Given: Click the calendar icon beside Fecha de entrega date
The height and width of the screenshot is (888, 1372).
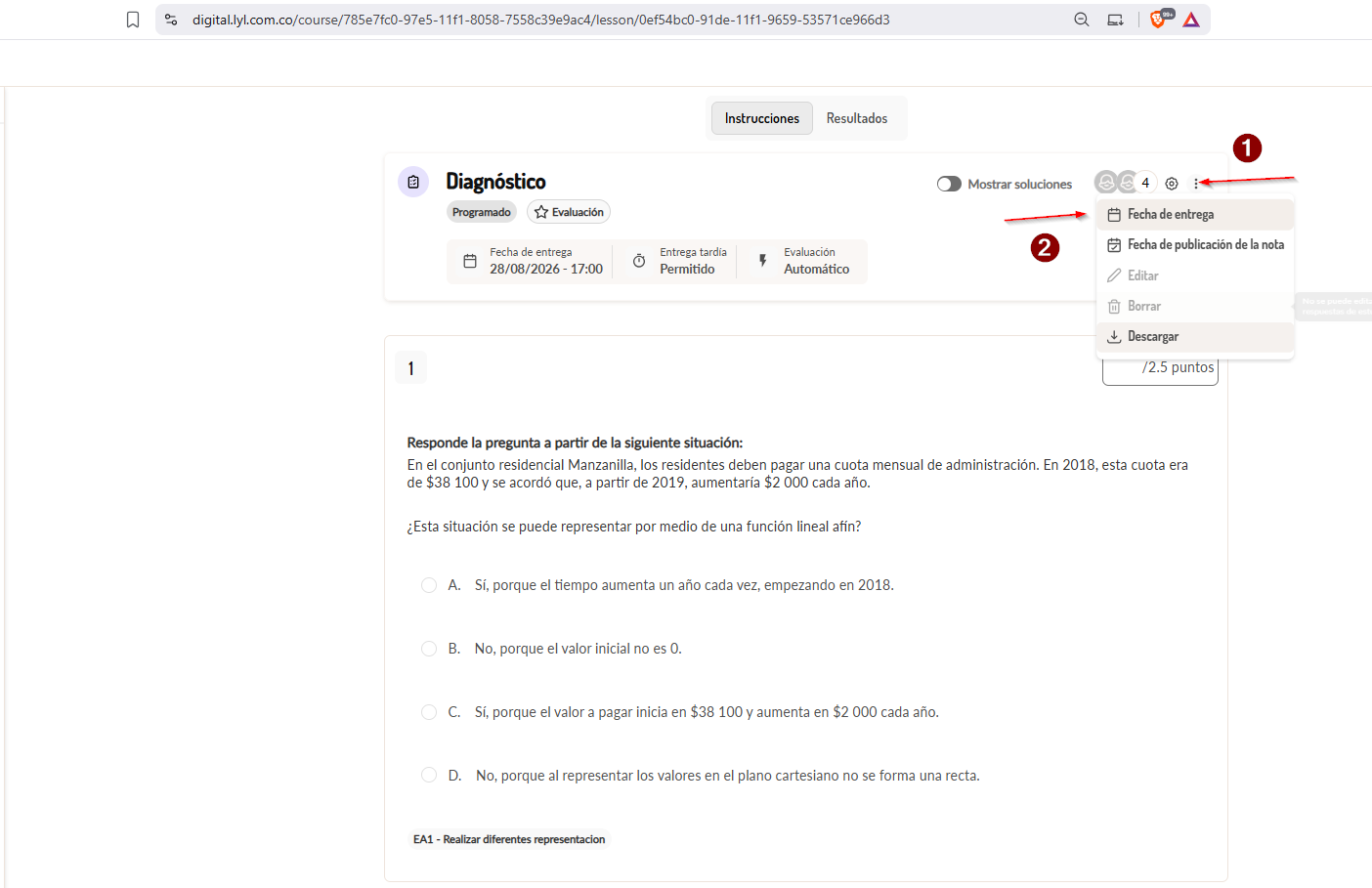Looking at the screenshot, I should (x=470, y=261).
